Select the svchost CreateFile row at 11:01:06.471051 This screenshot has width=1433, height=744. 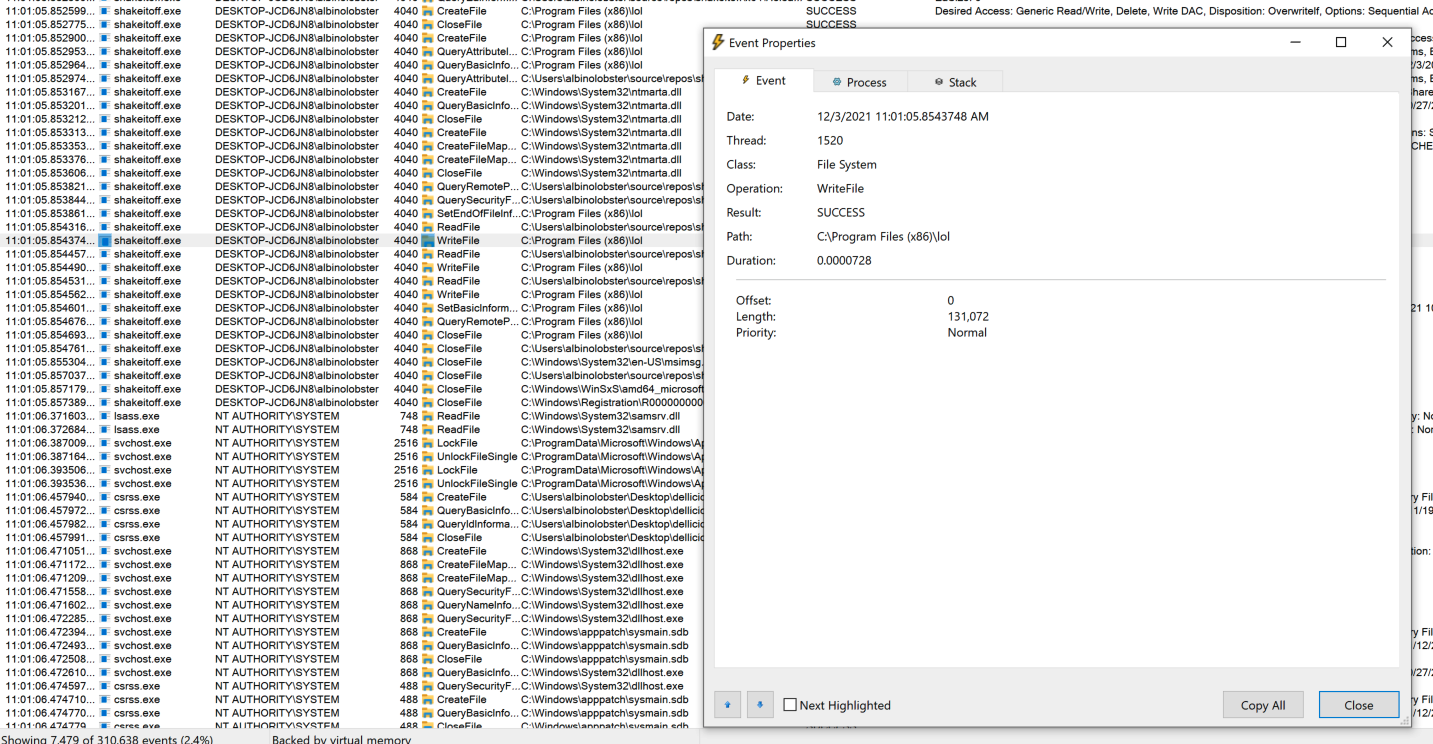[352, 551]
